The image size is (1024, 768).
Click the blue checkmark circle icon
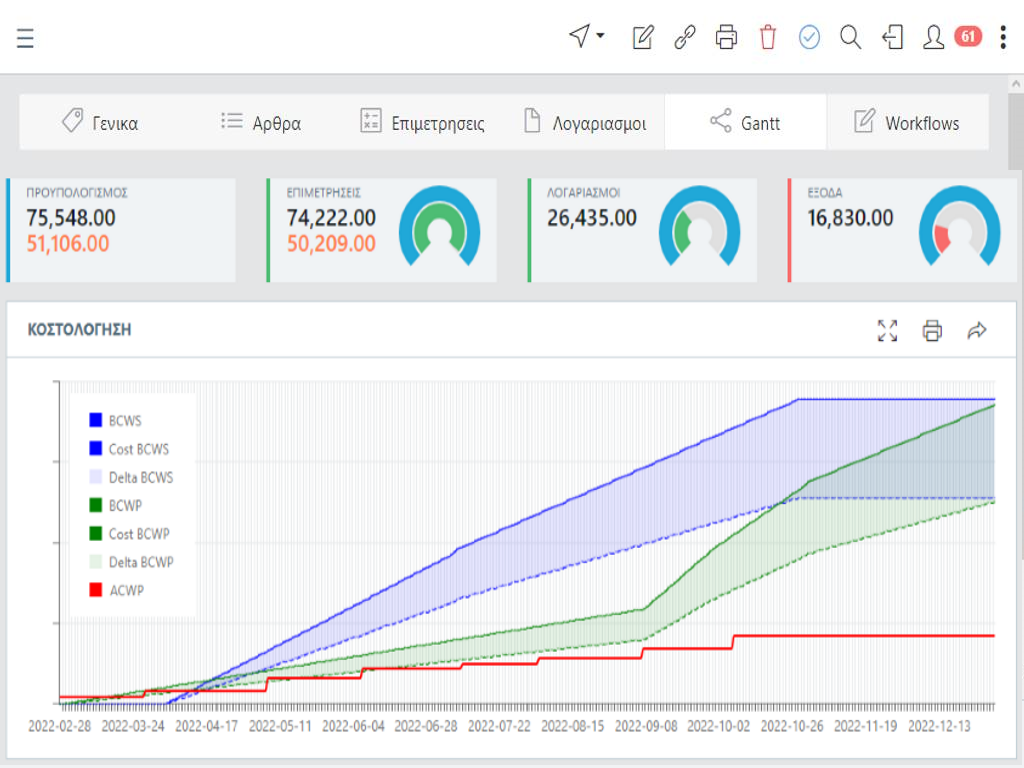tap(809, 38)
